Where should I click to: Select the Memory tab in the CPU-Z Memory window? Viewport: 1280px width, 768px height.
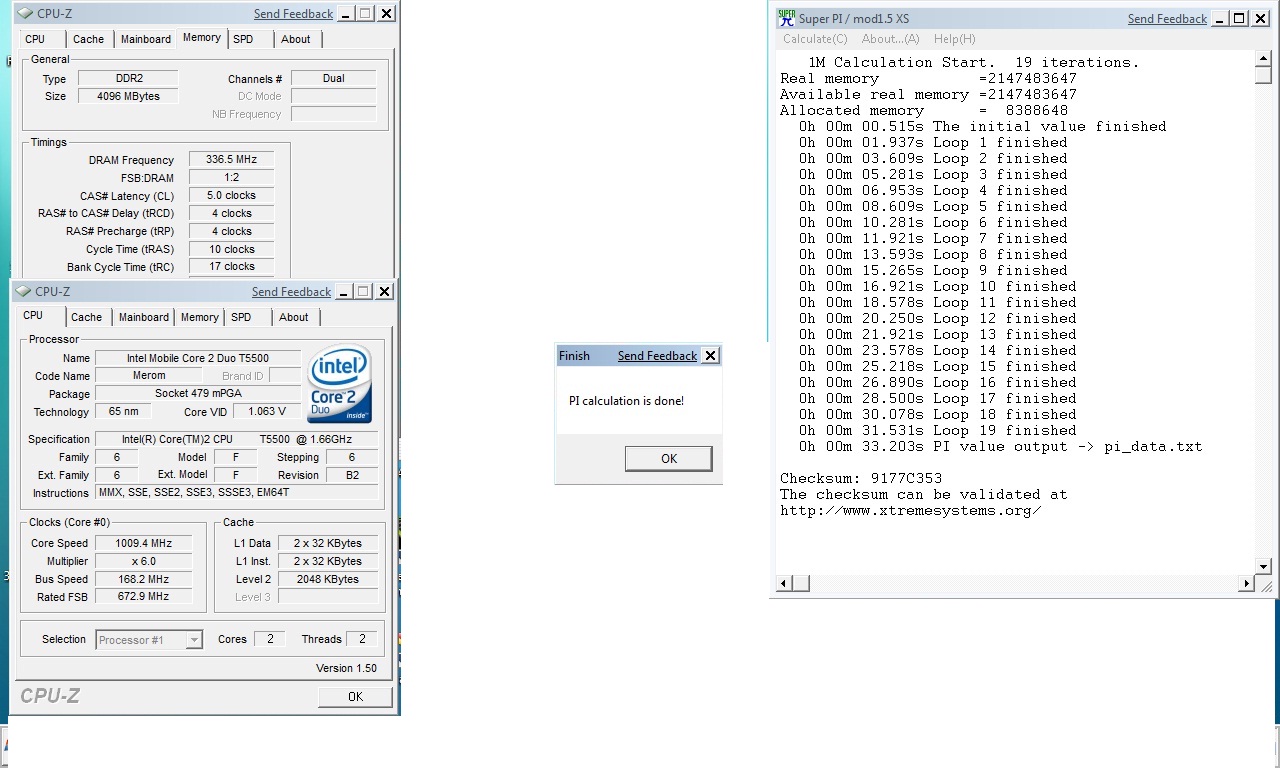tap(201, 38)
